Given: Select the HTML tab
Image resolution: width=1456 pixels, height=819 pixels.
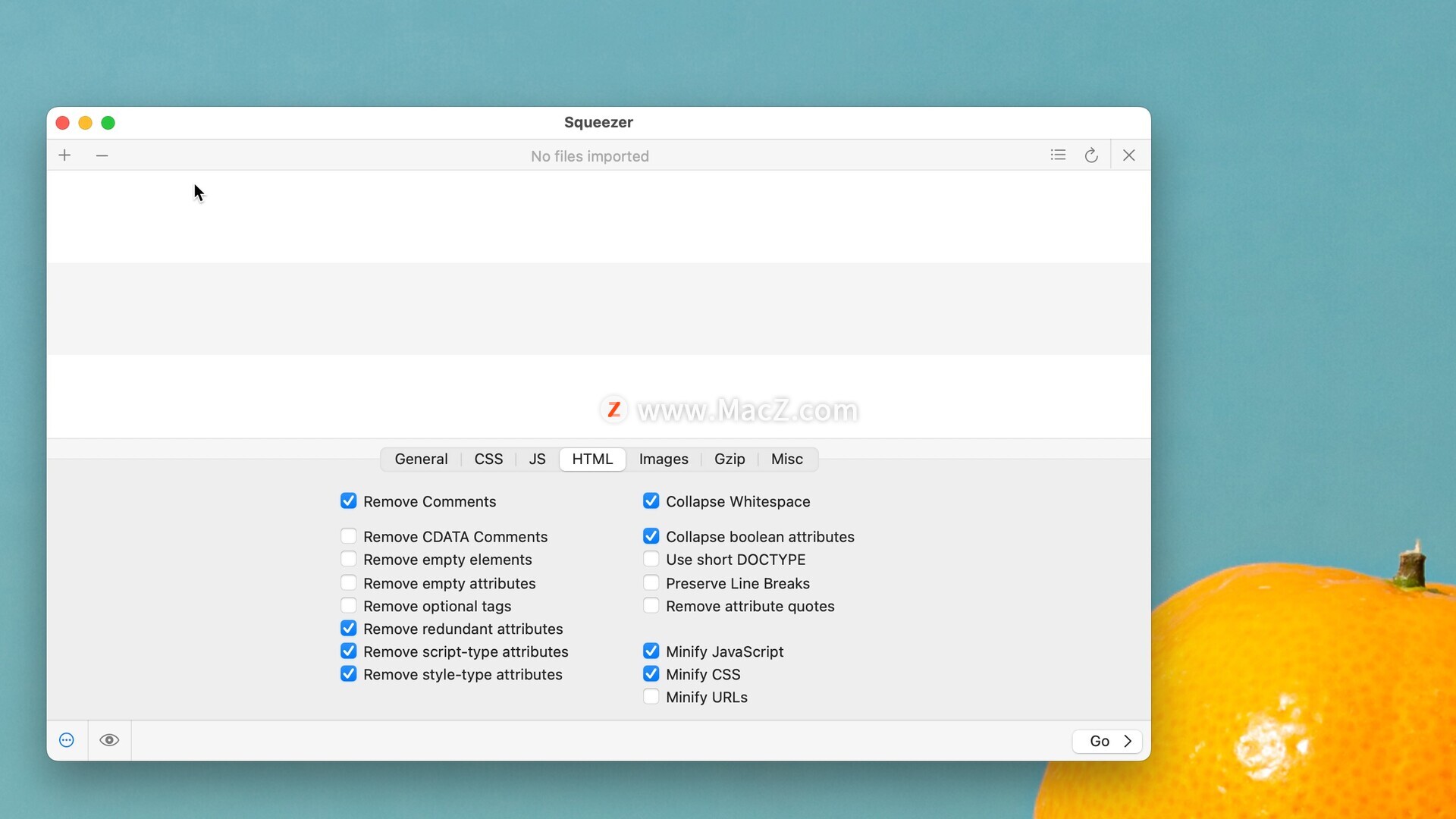Looking at the screenshot, I should [592, 459].
